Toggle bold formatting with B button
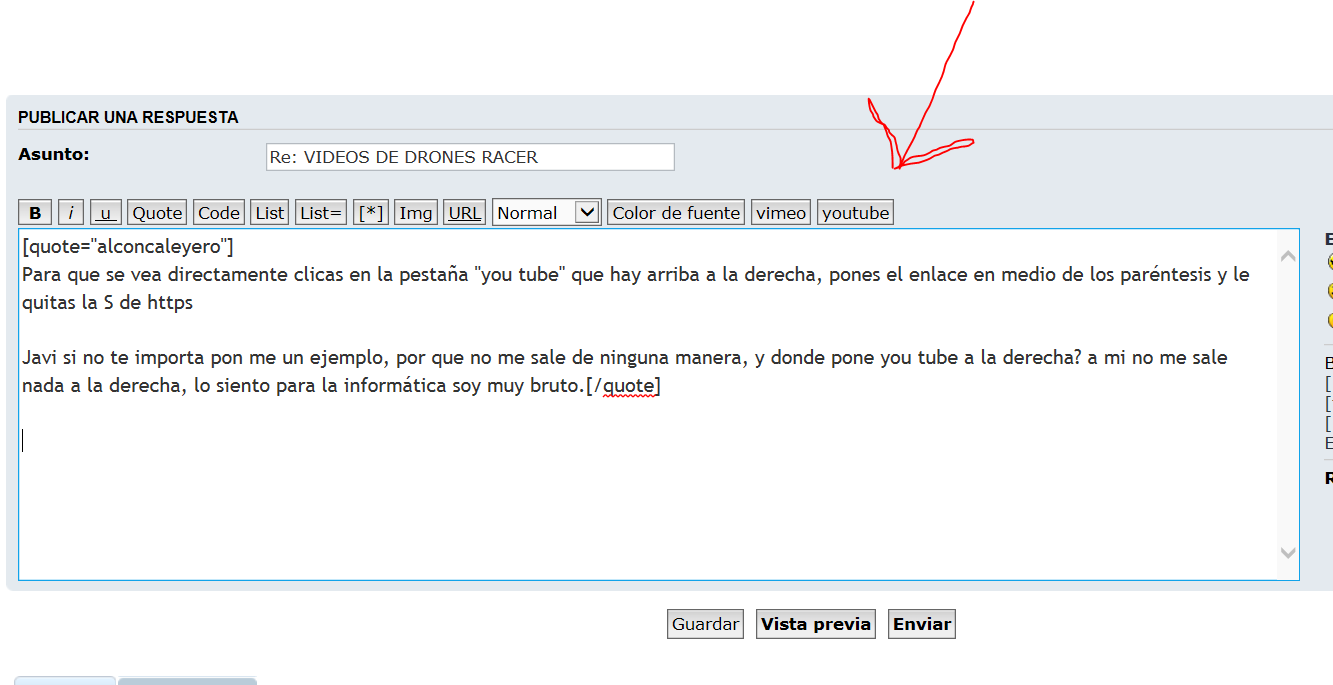Image resolution: width=1333 pixels, height=685 pixels. [x=35, y=213]
